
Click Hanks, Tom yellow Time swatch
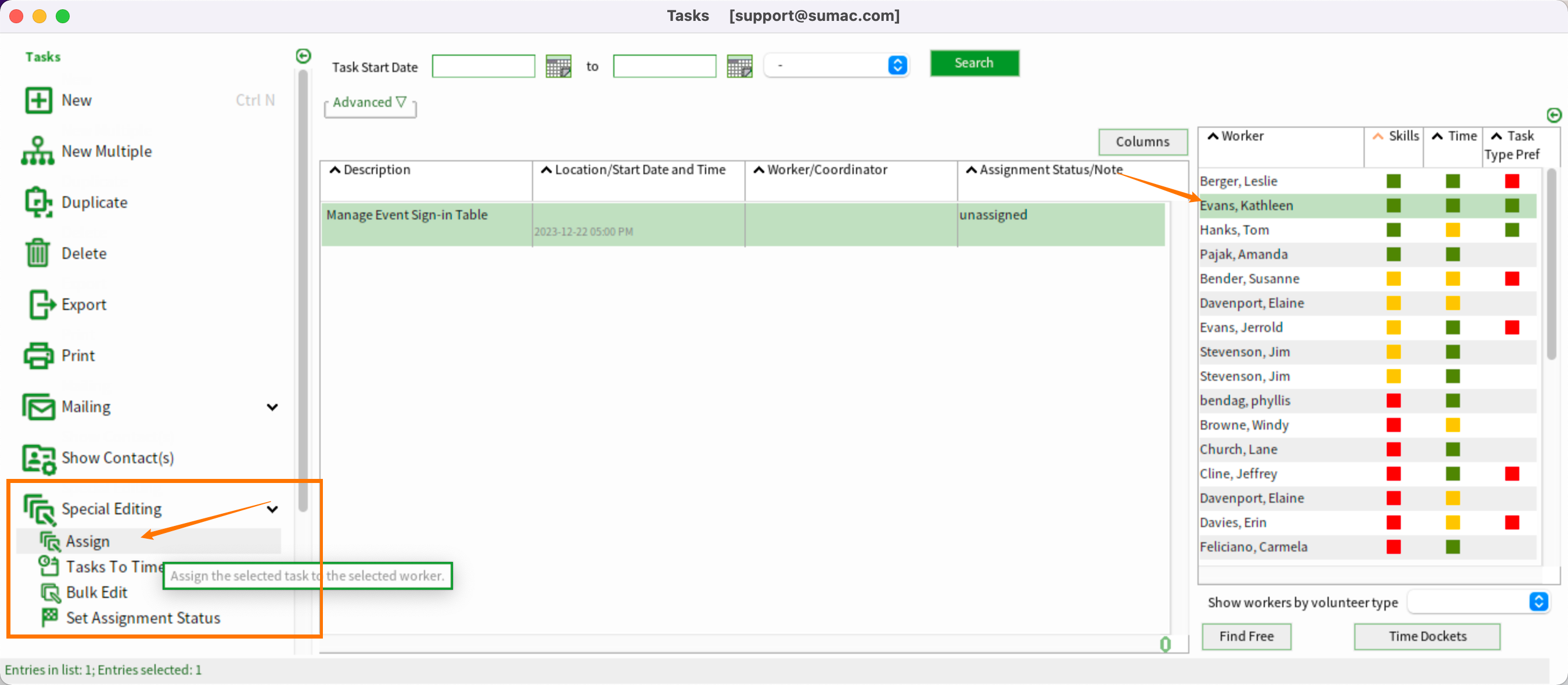[x=1454, y=230]
